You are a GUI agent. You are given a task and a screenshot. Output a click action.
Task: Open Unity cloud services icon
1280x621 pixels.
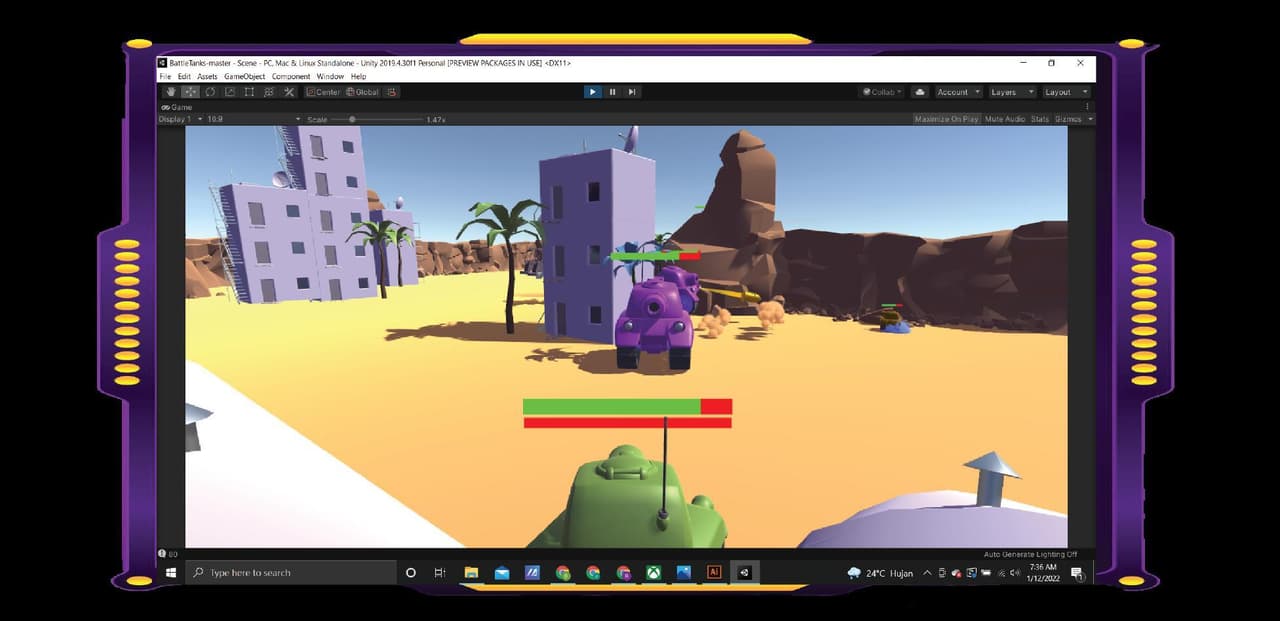point(920,92)
